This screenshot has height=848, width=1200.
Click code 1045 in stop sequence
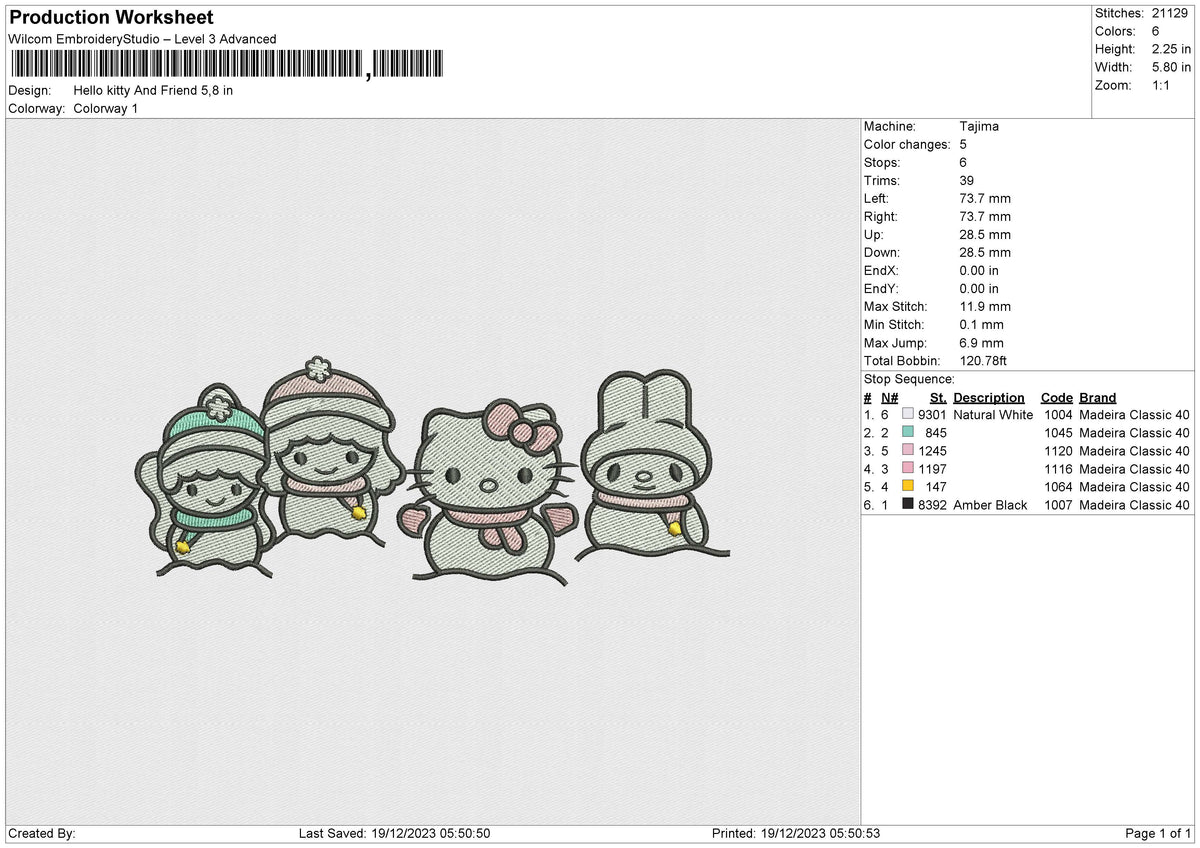coord(1056,433)
